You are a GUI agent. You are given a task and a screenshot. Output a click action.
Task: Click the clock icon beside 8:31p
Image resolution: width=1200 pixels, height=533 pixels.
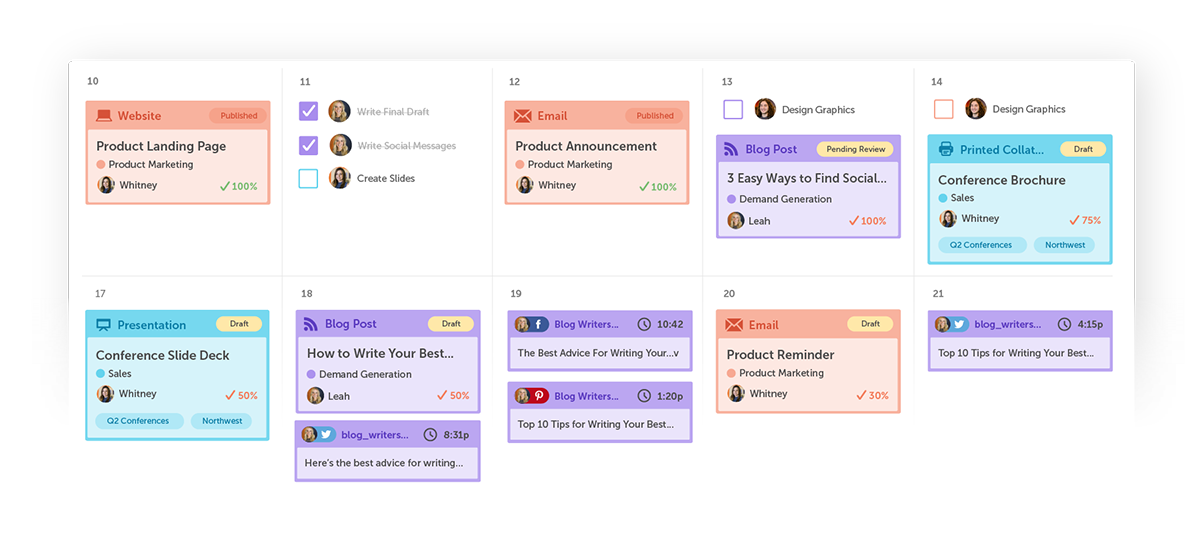pyautogui.click(x=430, y=435)
